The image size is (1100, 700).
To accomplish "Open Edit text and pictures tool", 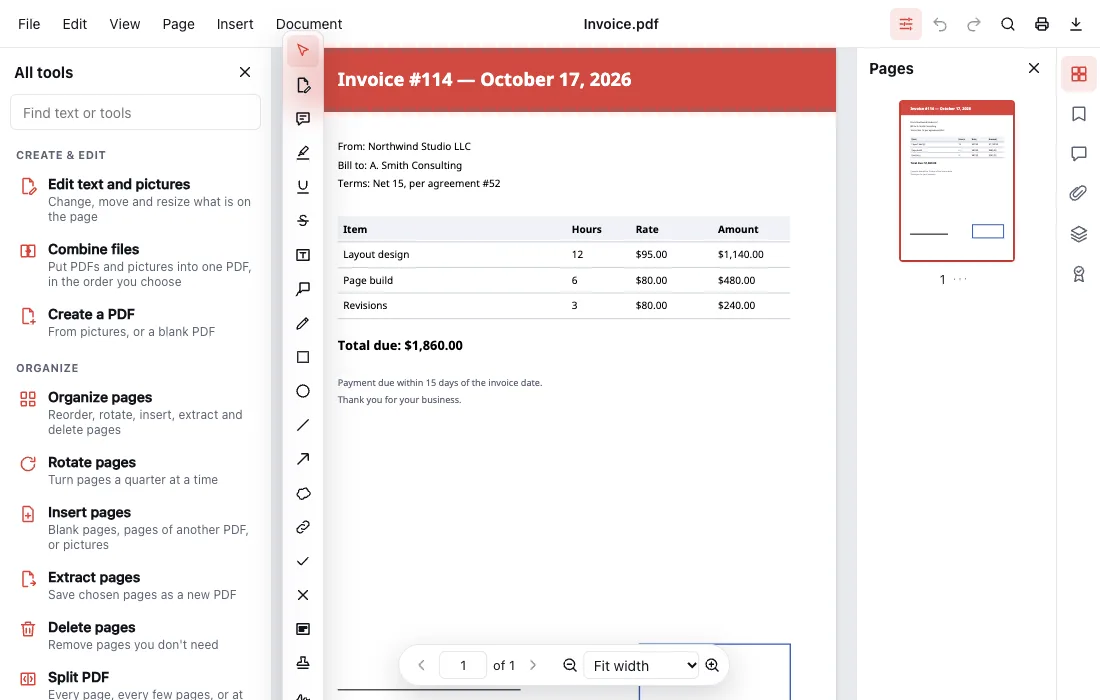I will 135,200.
